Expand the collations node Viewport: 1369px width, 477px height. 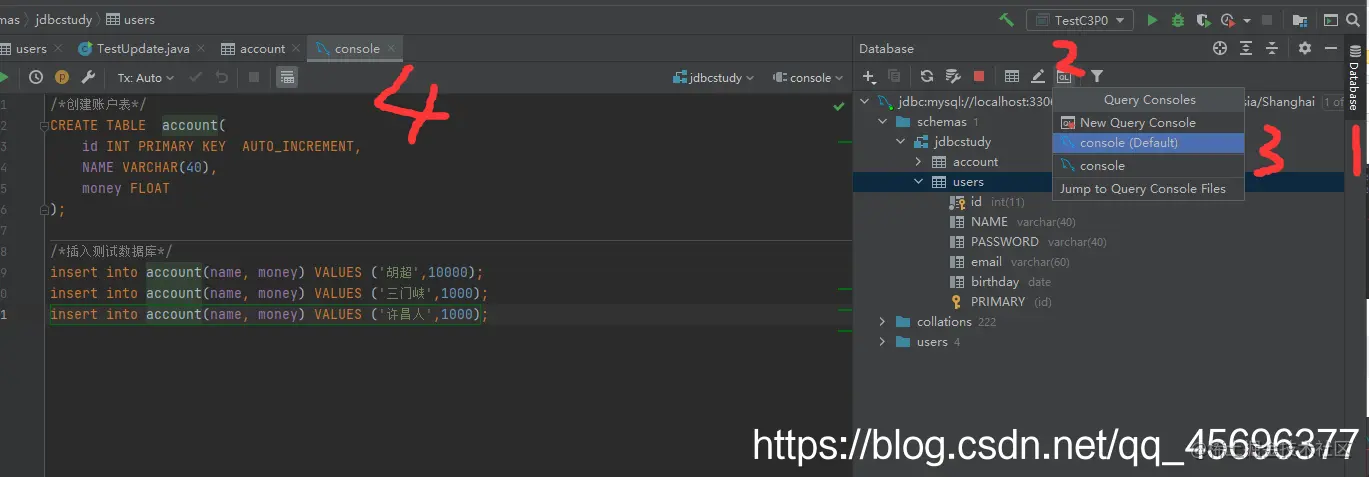pyautogui.click(x=882, y=322)
